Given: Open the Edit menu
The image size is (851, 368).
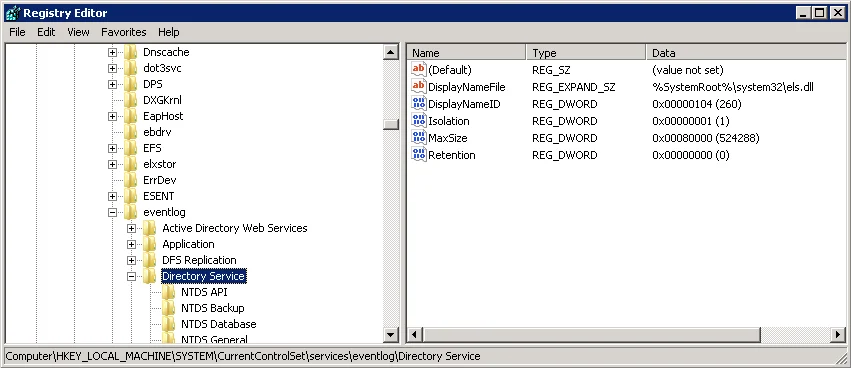Looking at the screenshot, I should pos(46,32).
